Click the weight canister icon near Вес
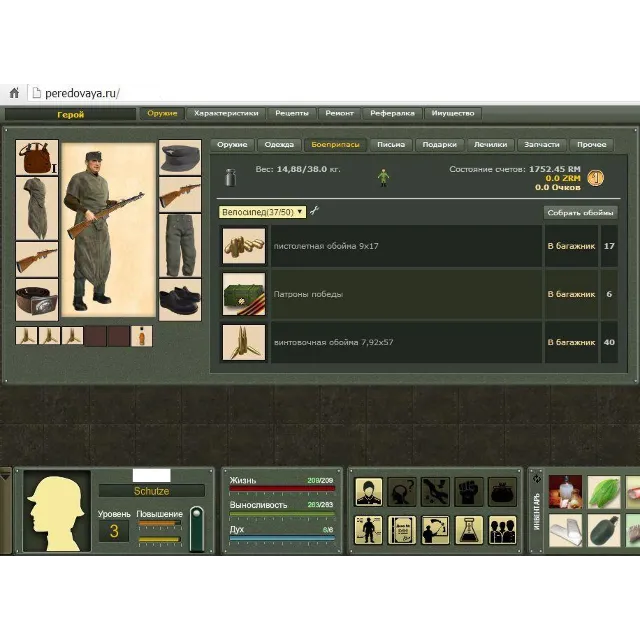 coord(231,177)
